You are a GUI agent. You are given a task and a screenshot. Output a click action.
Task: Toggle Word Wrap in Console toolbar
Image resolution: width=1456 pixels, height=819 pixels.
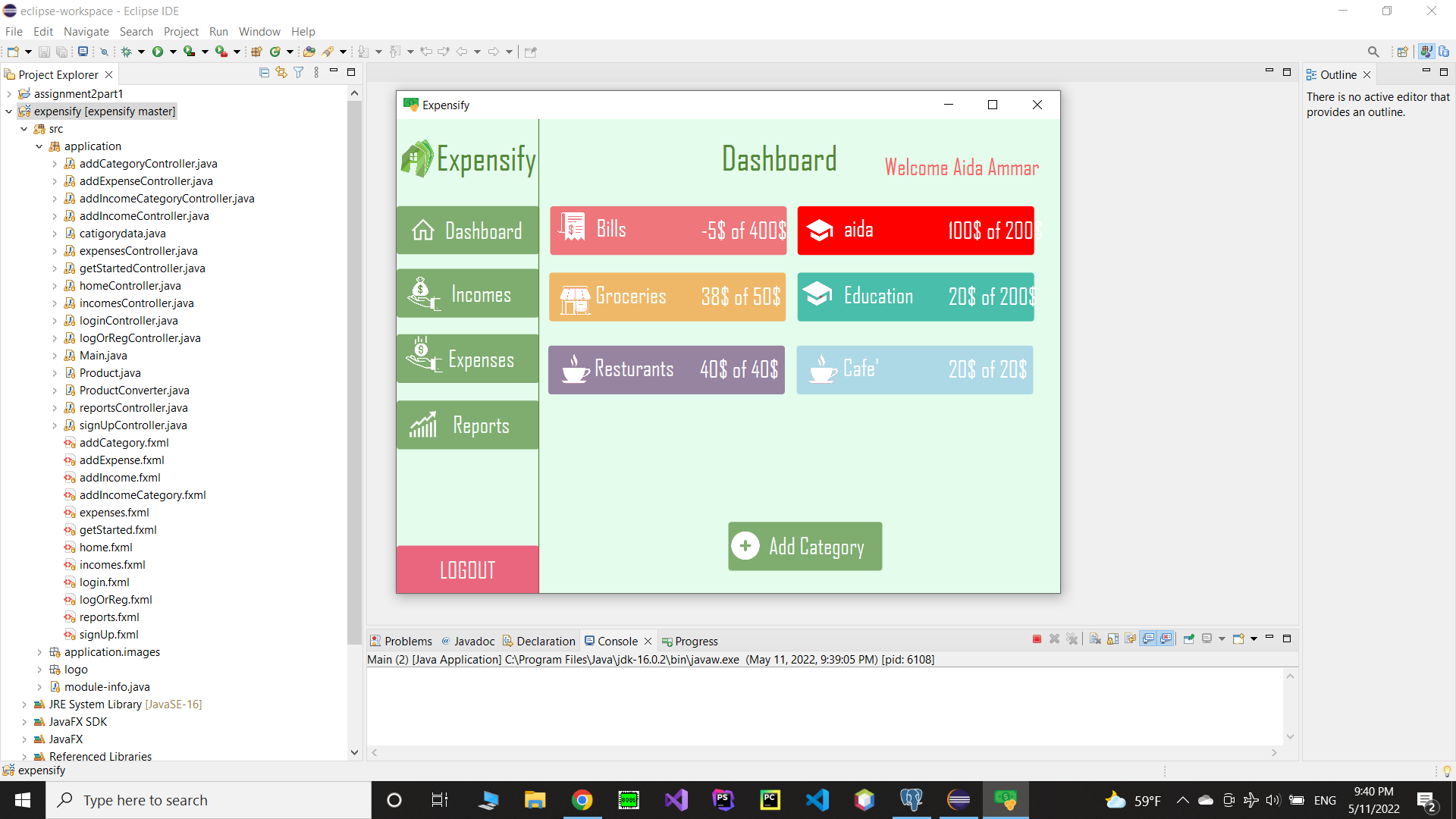coord(1130,639)
